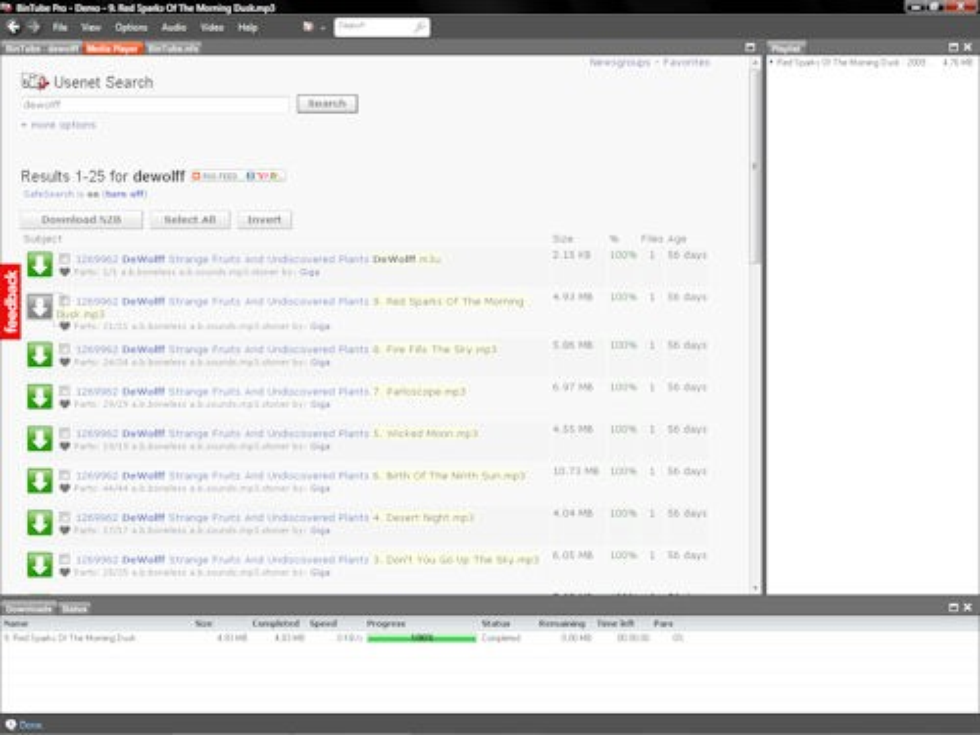Open the File menu
This screenshot has height=735, width=980.
click(60, 28)
